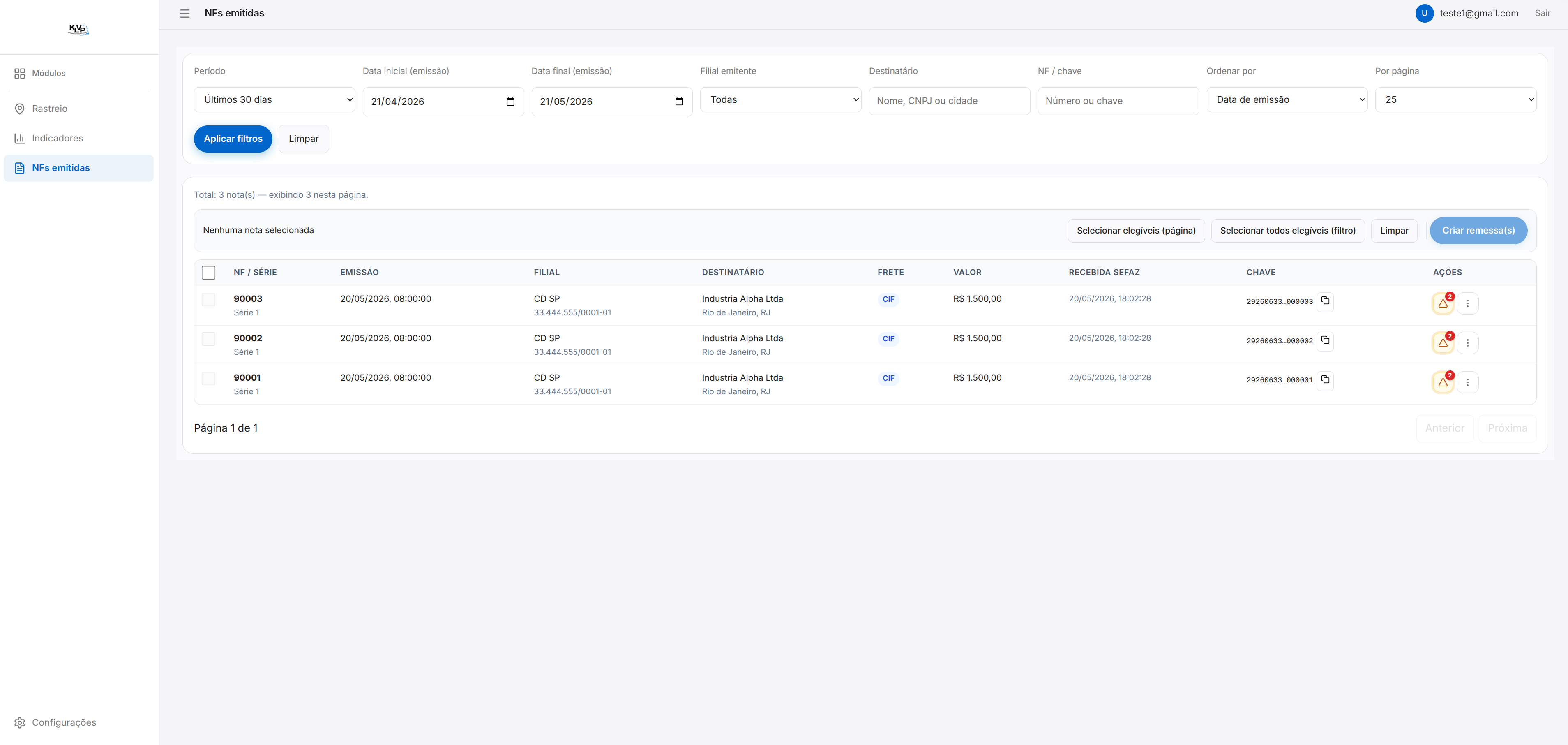Open more actions menu for NF 90002
Image resolution: width=1568 pixels, height=745 pixels.
tap(1468, 343)
